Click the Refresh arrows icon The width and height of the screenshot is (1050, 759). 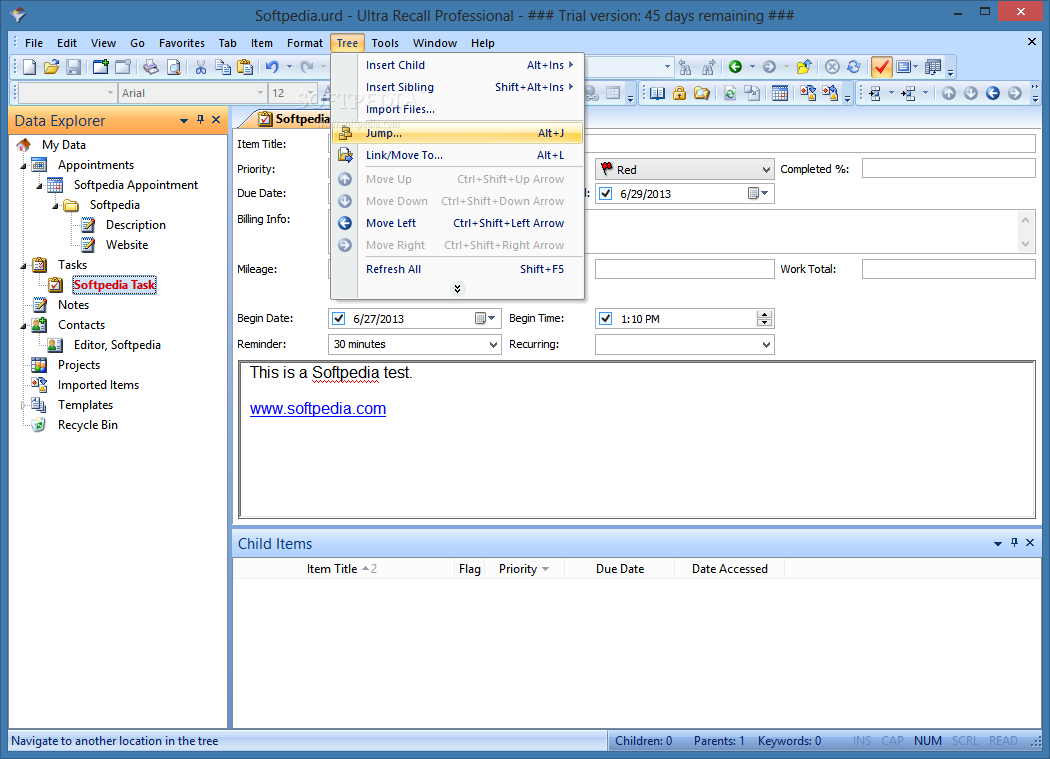tap(854, 67)
